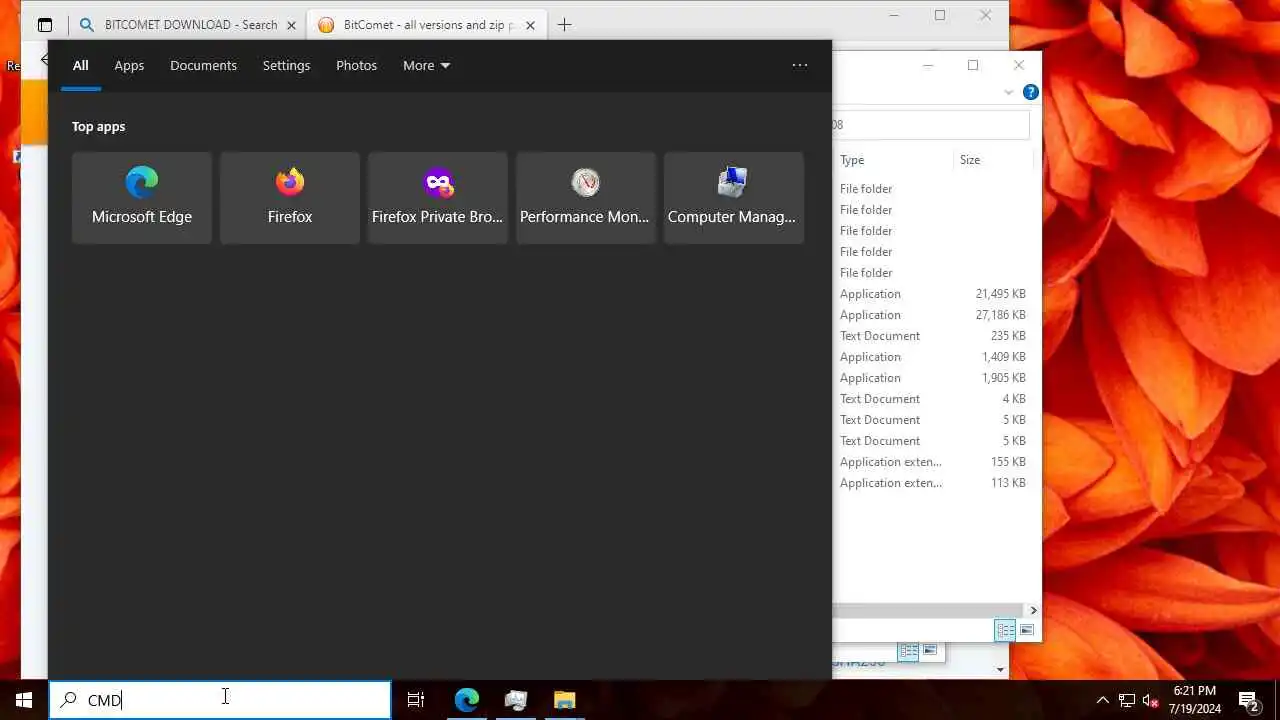Select the 155 KB Application extension row
The image size is (1280, 720).
pos(932,462)
